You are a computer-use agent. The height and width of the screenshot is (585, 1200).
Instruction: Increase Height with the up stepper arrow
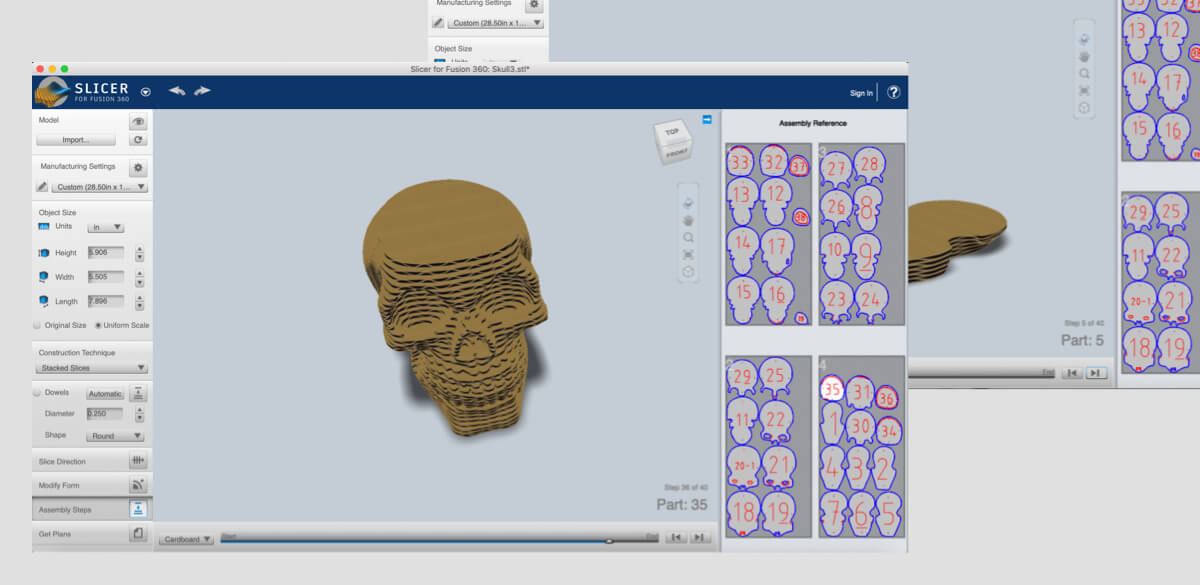pos(139,250)
